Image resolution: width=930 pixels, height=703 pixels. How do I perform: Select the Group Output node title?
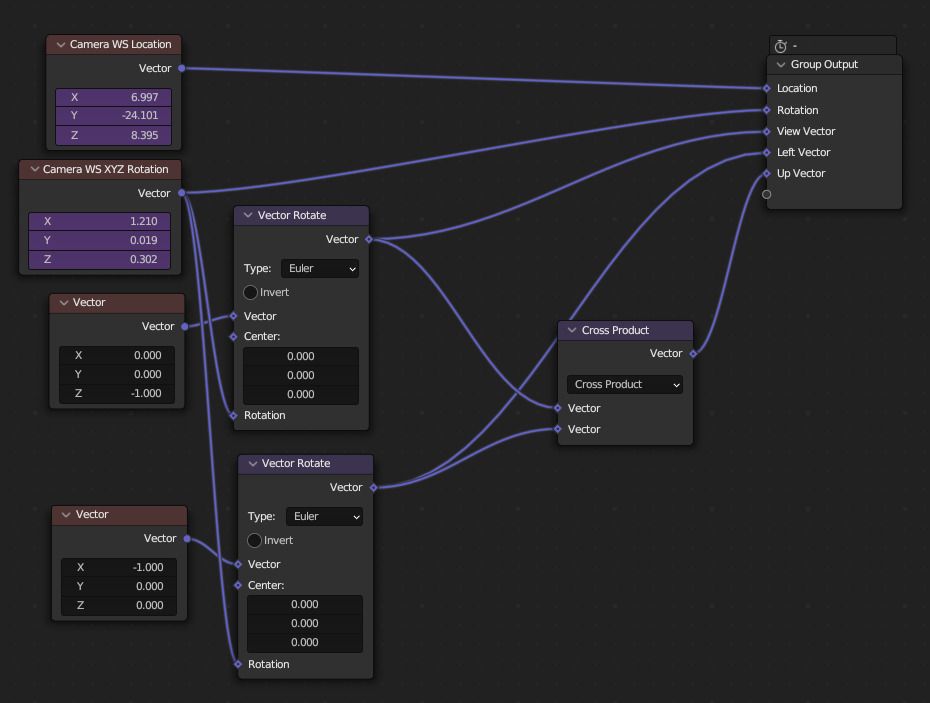point(824,65)
